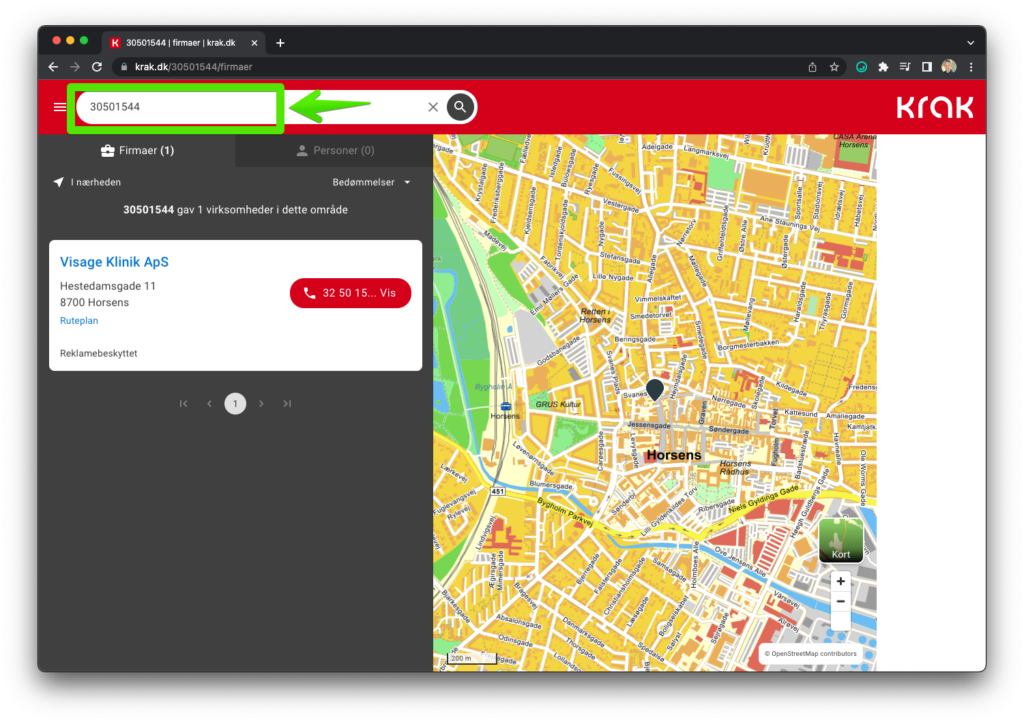Screen dimensions: 1024x722
Task: Go back to the previous browser page
Action: click(x=54, y=67)
